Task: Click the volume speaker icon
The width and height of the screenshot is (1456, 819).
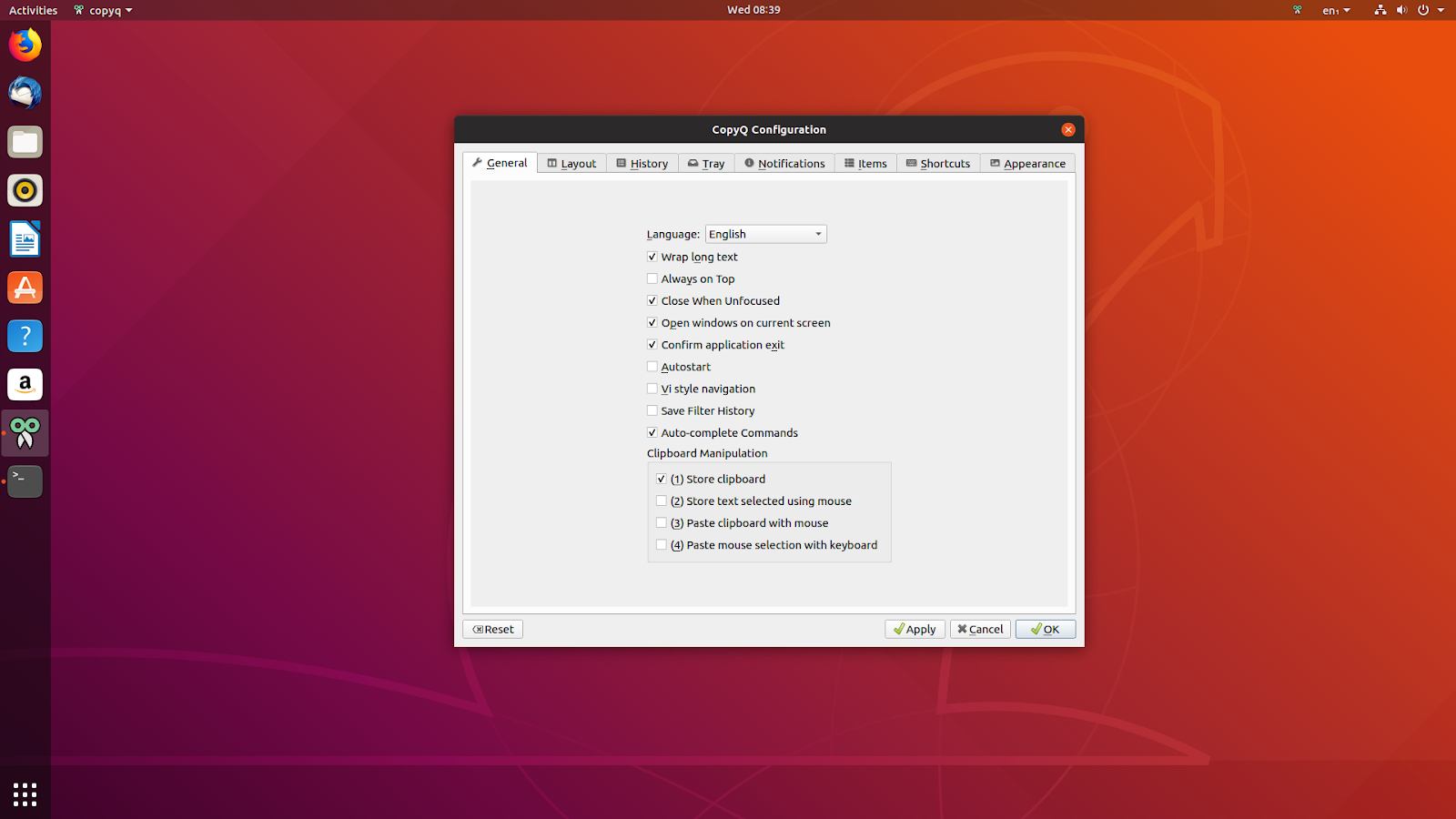Action: click(x=1401, y=10)
